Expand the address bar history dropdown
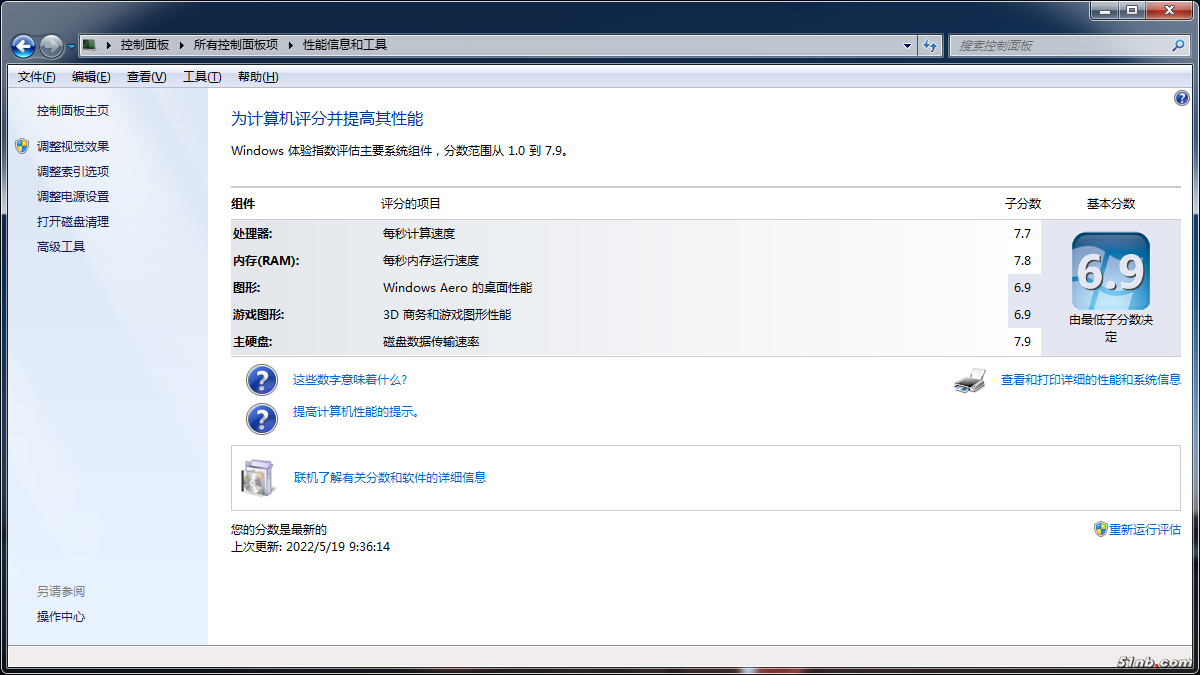1200x675 pixels. pyautogui.click(x=907, y=45)
